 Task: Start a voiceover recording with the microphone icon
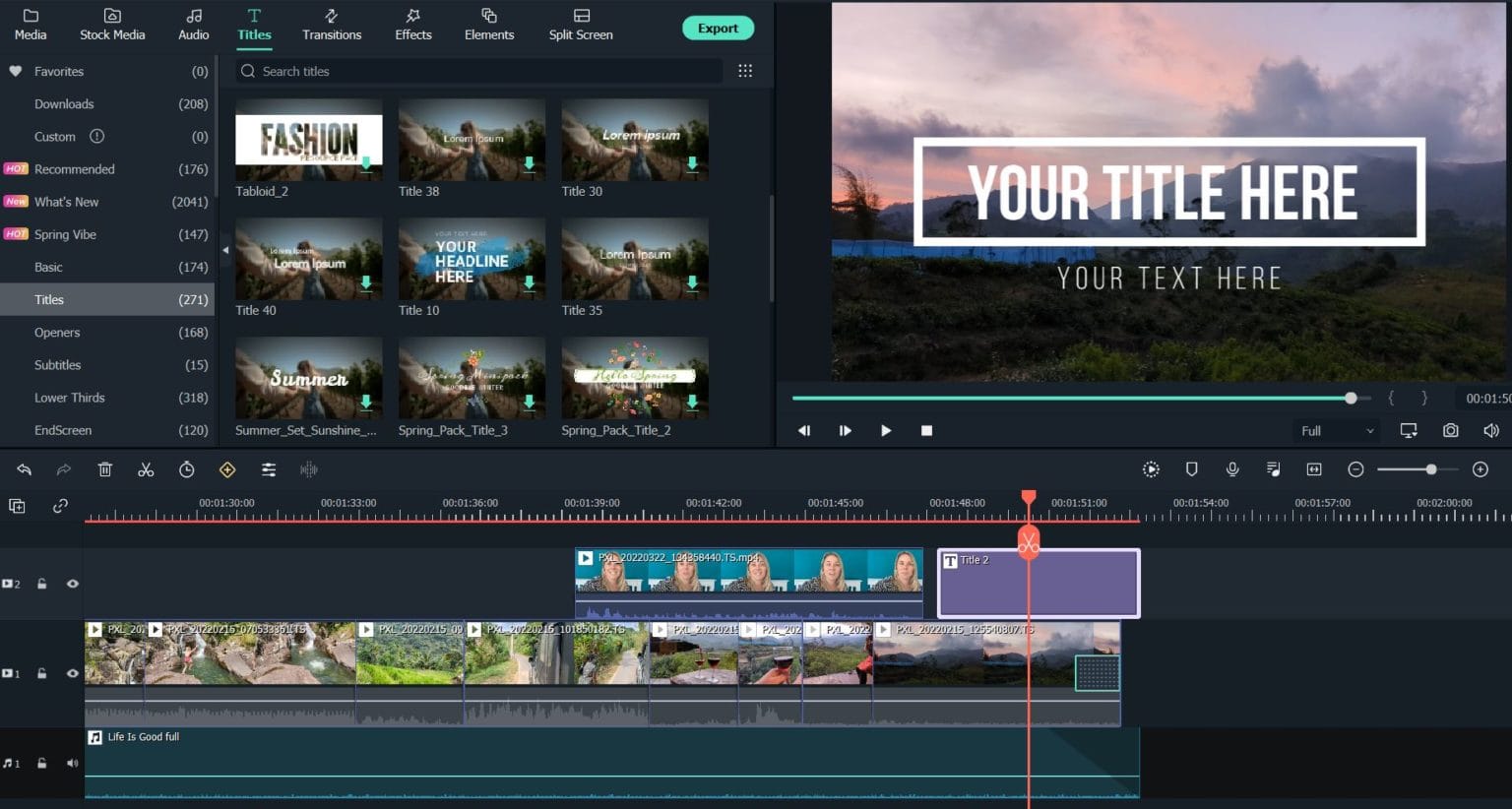[x=1232, y=469]
